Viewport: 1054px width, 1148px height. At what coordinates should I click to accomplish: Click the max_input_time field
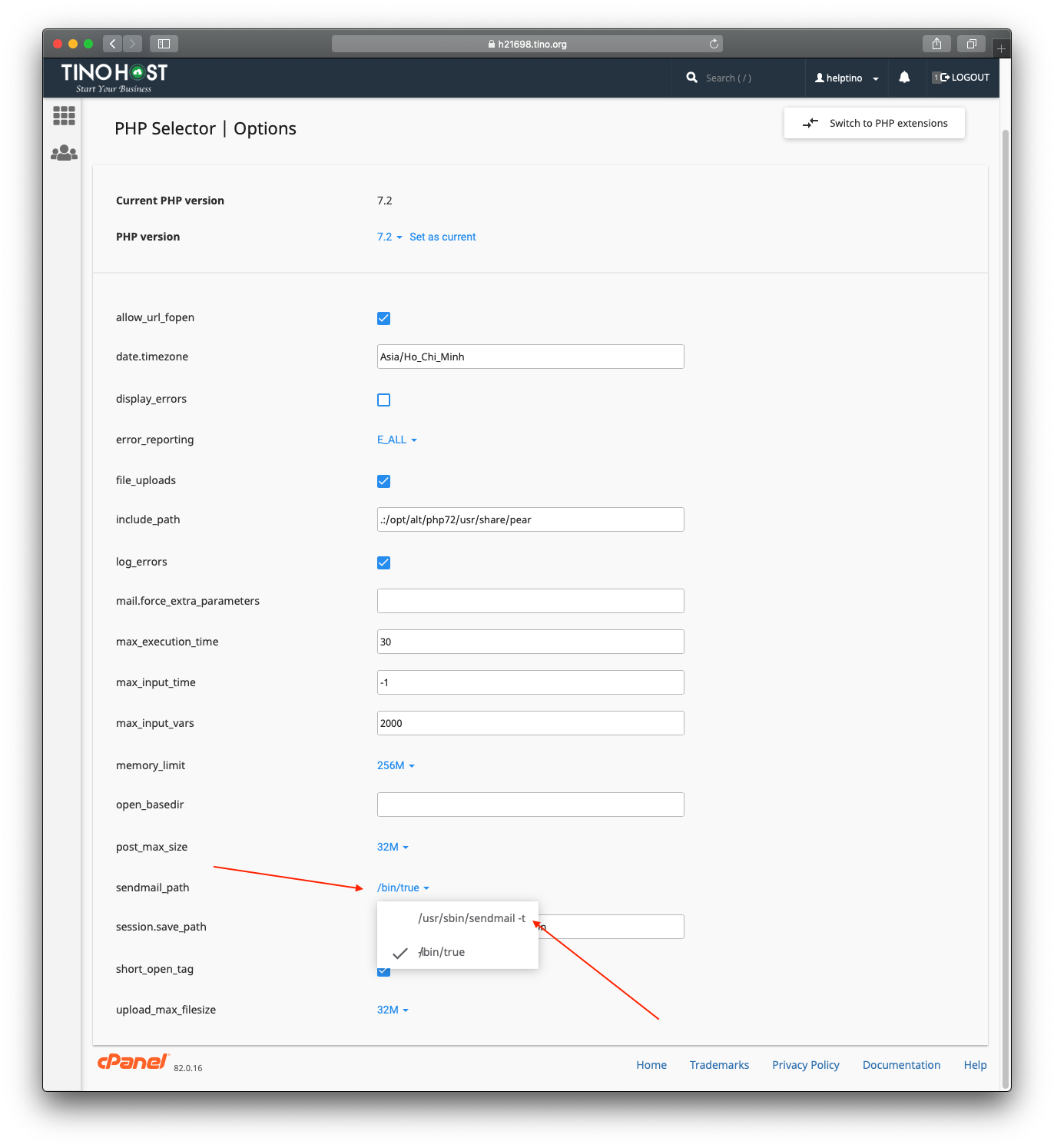pyautogui.click(x=531, y=682)
